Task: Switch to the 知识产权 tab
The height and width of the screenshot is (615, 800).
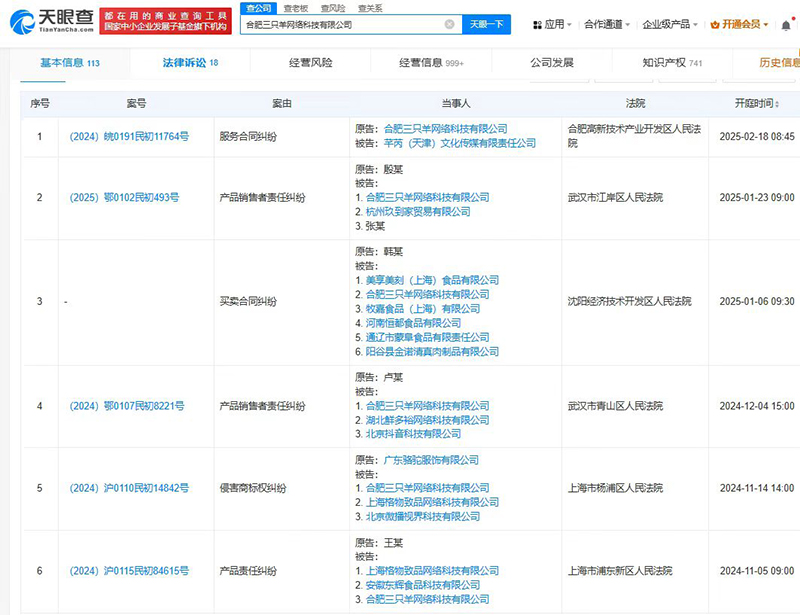Action: [672, 63]
